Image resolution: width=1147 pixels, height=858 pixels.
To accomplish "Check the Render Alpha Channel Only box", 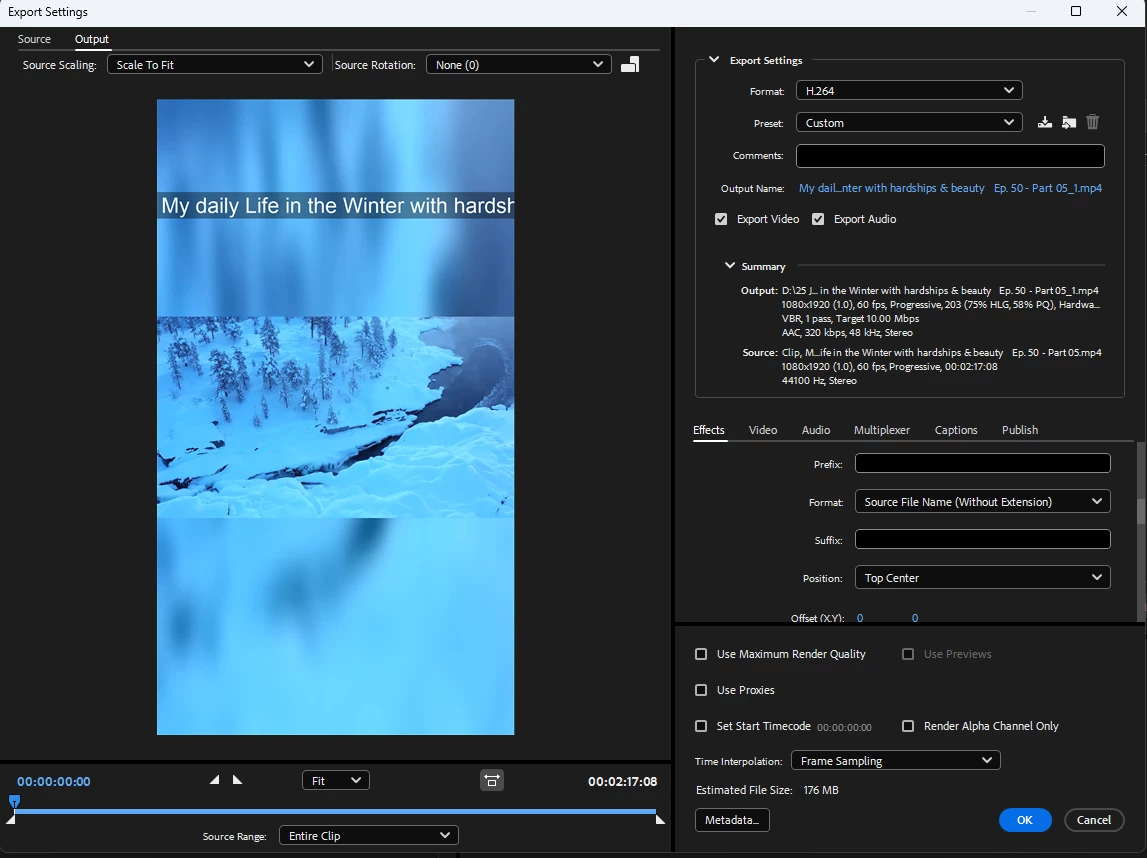I will (908, 726).
